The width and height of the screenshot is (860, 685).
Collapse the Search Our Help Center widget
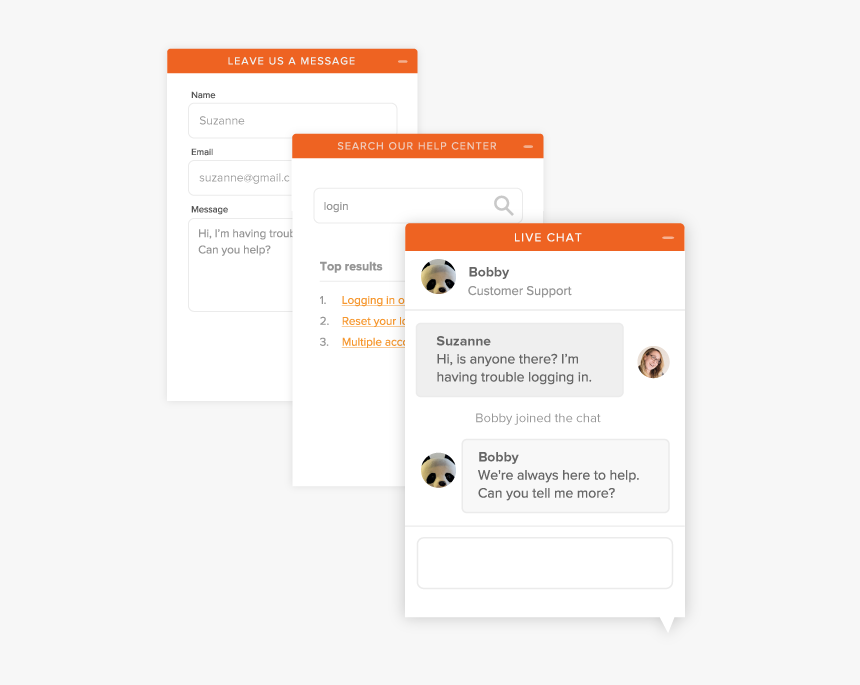click(528, 146)
